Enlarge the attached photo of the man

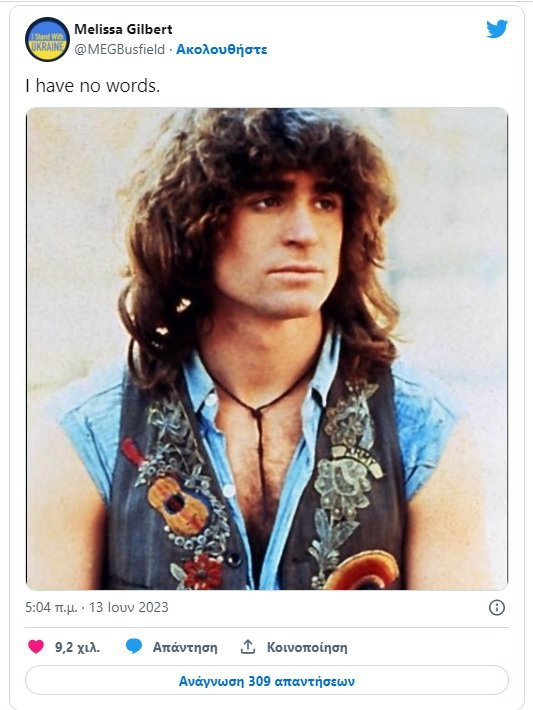267,349
